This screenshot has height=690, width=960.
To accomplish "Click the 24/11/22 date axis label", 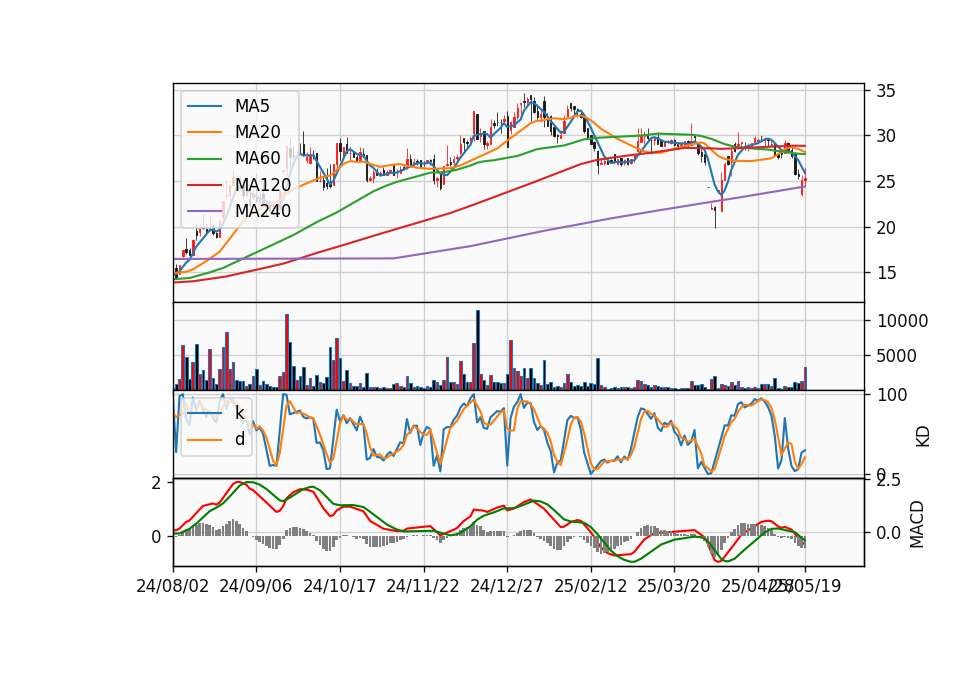I will (x=423, y=586).
